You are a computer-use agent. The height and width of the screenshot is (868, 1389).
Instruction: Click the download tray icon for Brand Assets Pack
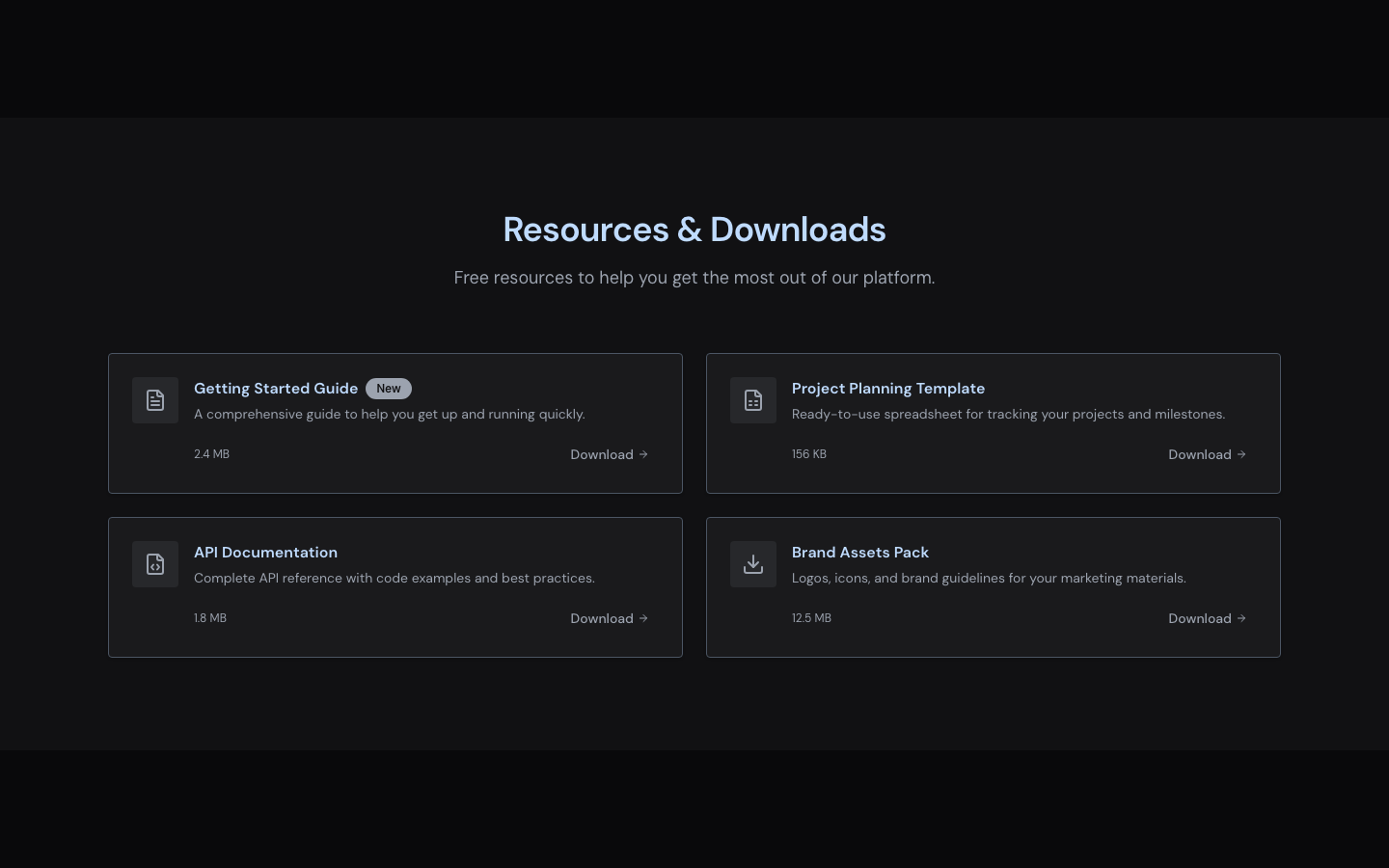[753, 564]
